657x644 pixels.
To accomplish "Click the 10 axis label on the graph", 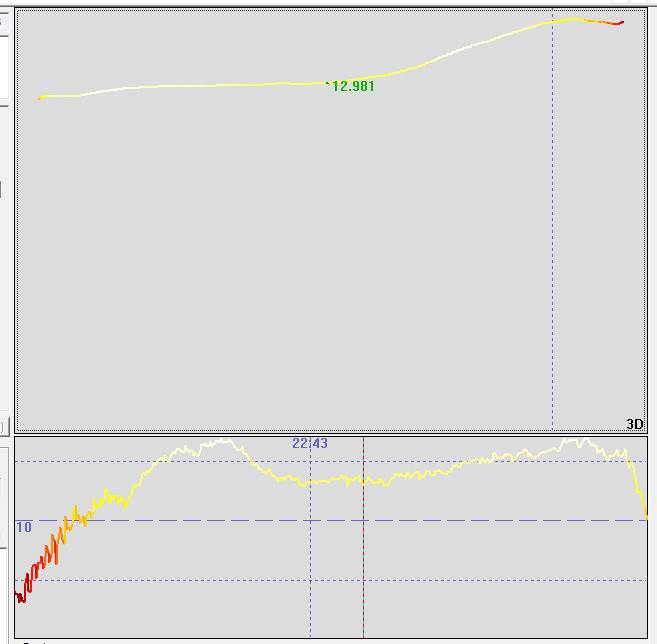I will 25,527.
